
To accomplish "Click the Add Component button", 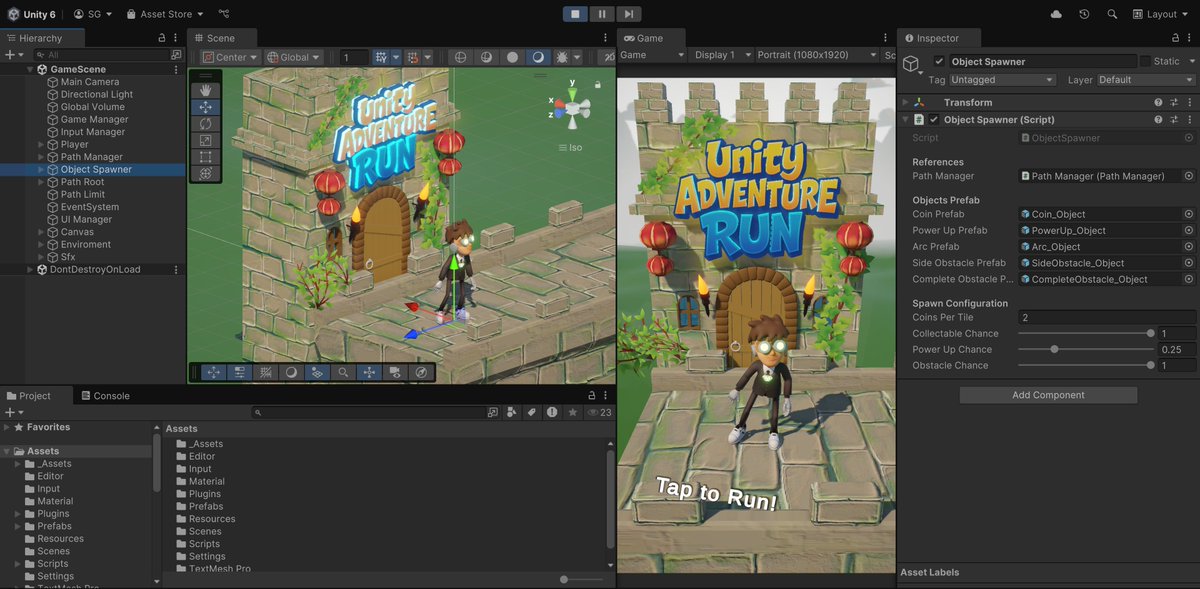I will (x=1048, y=395).
